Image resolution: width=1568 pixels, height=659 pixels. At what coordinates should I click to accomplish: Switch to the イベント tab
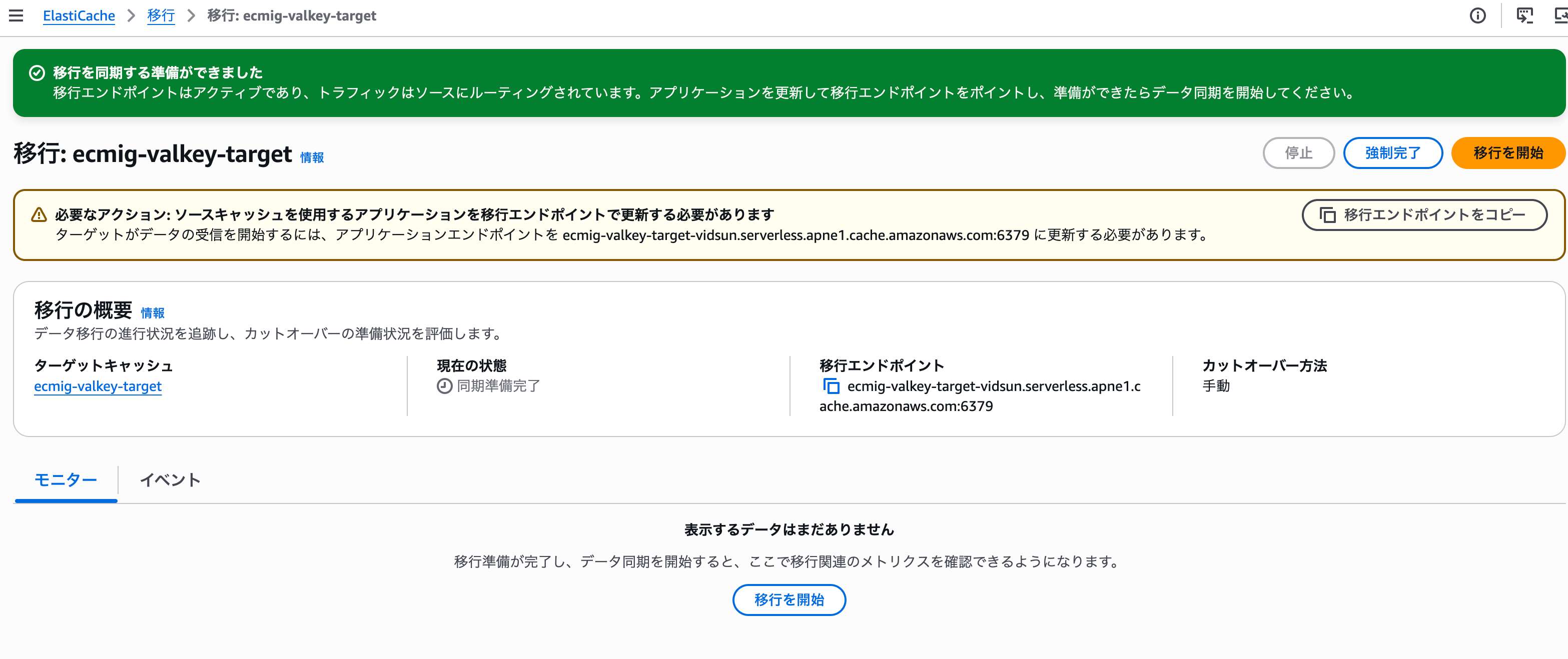(x=170, y=480)
